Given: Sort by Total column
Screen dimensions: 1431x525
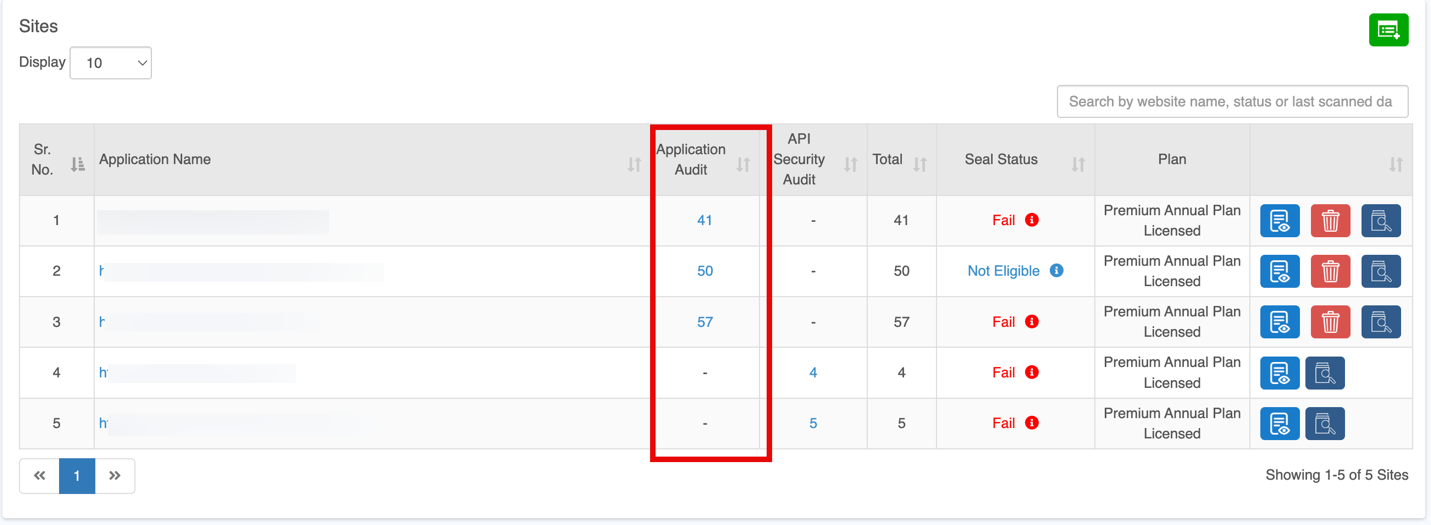Looking at the screenshot, I should coord(920,164).
